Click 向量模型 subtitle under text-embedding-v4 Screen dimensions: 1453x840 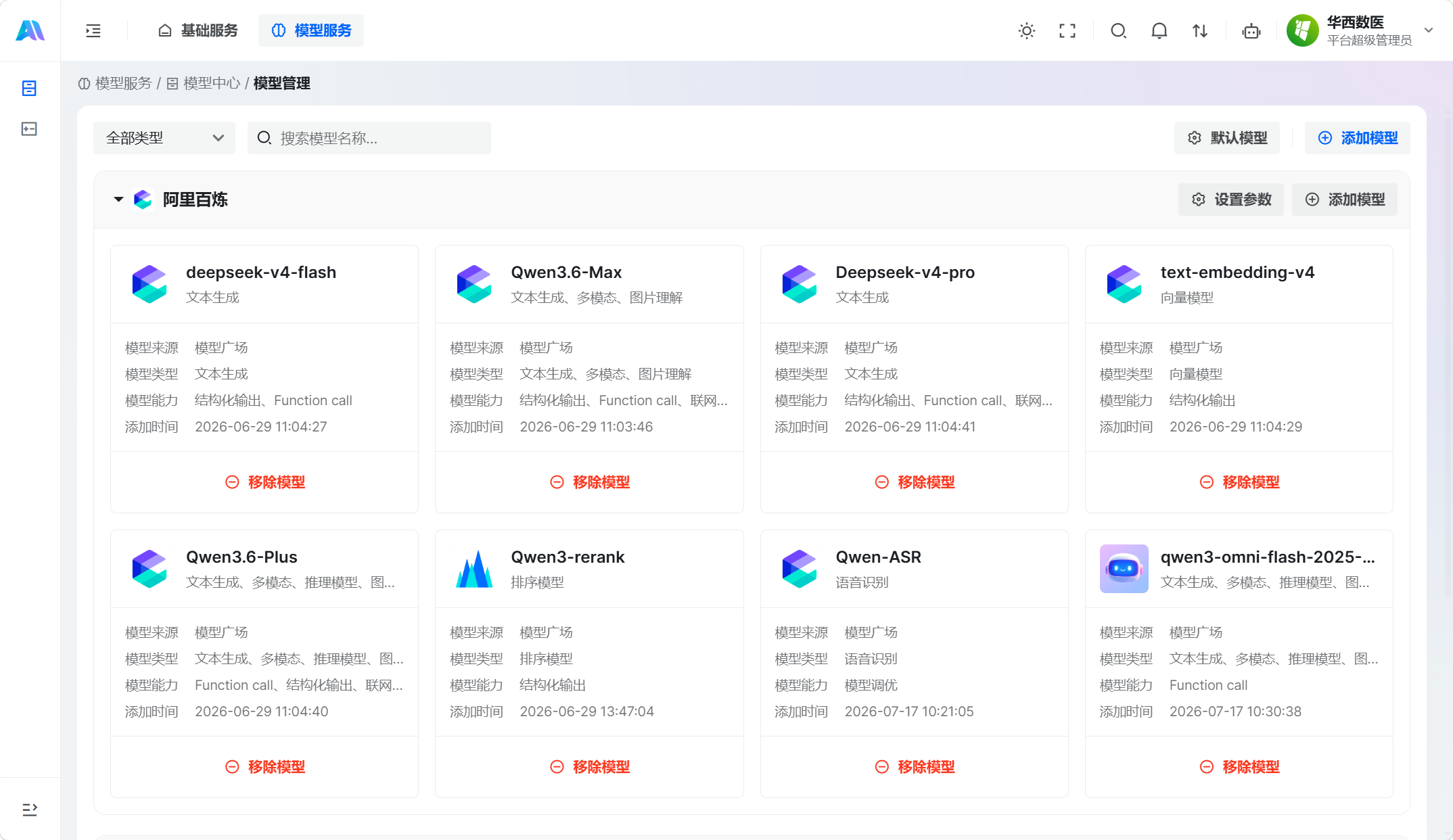(1187, 298)
